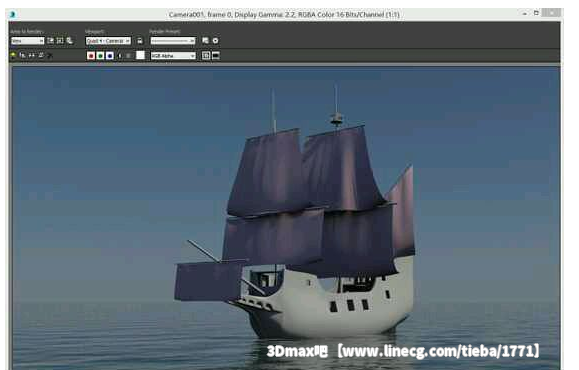Click the Clear image icon
Screen dimensions: 579x370
coord(50,55)
